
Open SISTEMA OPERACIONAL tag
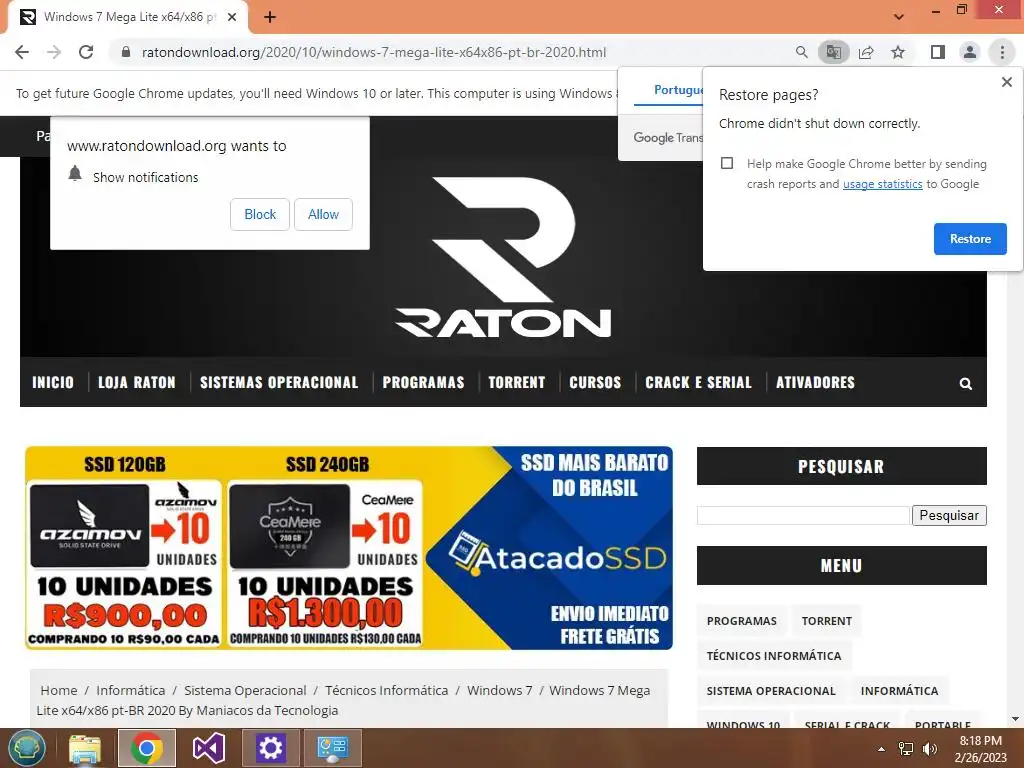click(x=771, y=691)
